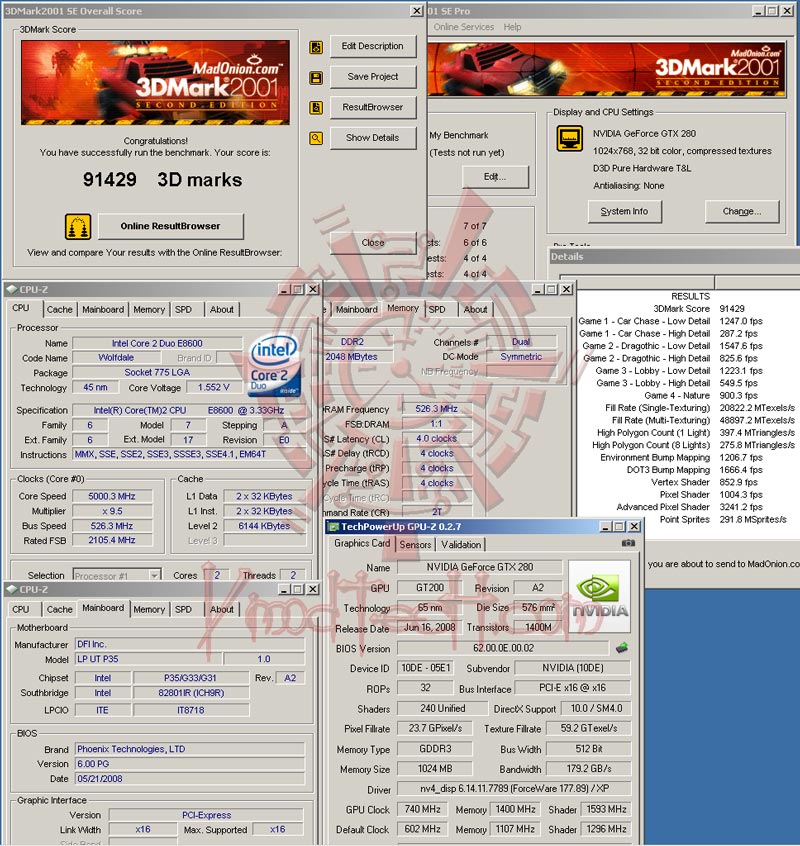Screen dimensions: 800x846
Task: Switch to Cache tab in upper CPU-Z
Action: 59,310
